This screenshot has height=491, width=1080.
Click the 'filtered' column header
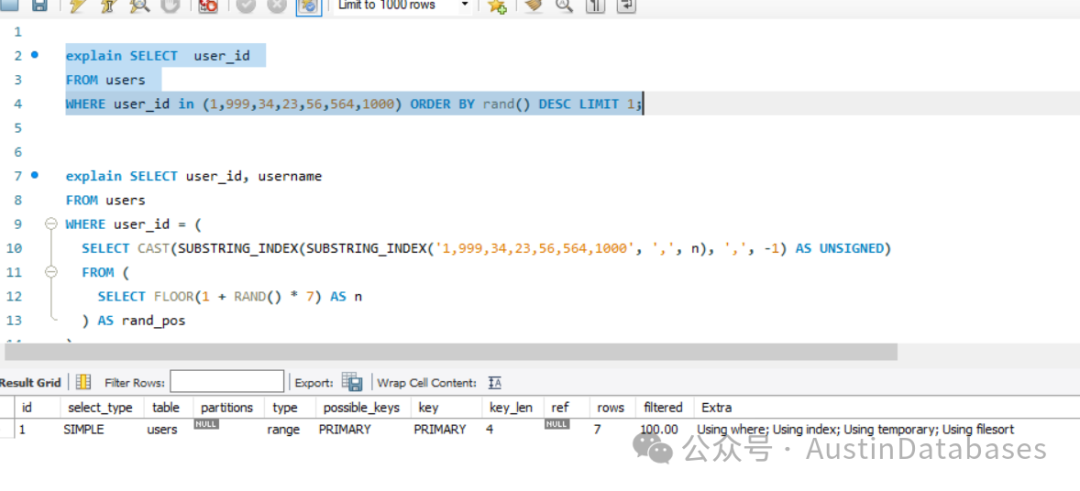pyautogui.click(x=664, y=408)
